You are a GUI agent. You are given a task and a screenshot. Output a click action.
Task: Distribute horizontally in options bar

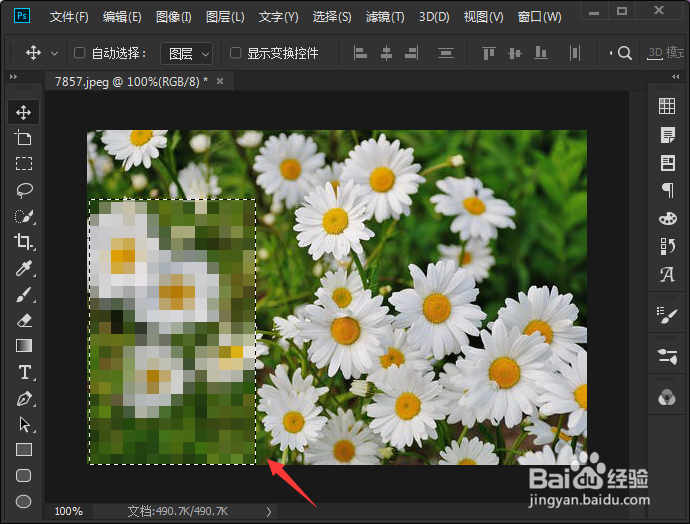575,53
